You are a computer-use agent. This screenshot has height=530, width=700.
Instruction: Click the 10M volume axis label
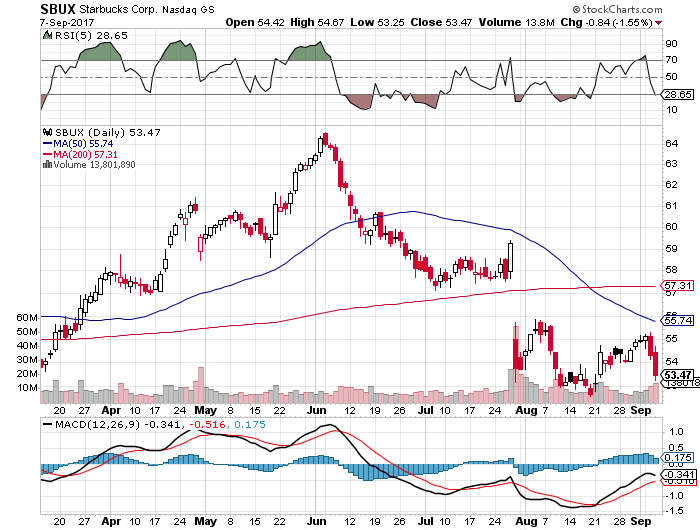click(x=27, y=388)
